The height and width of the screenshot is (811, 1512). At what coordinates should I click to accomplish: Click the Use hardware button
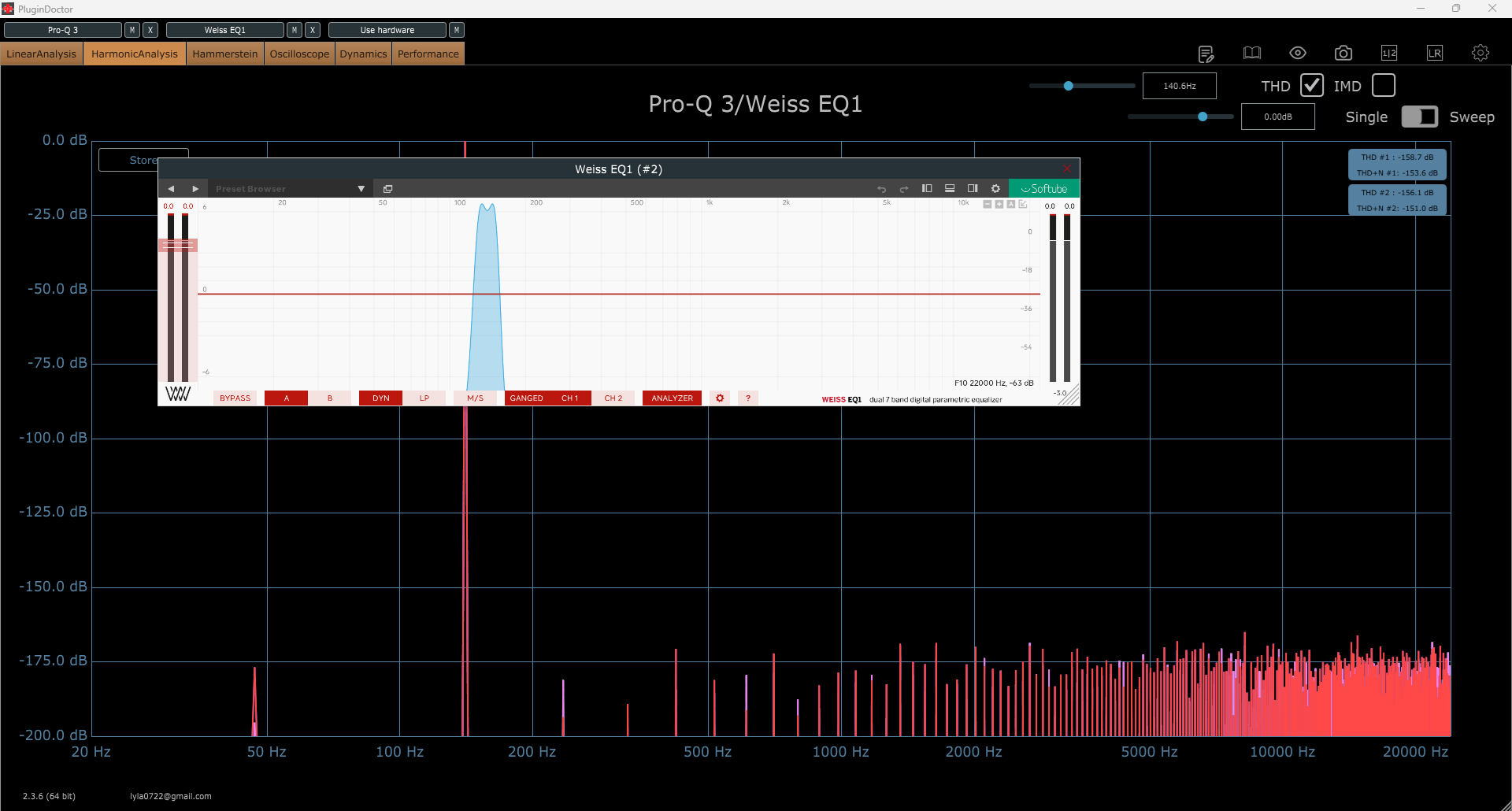coord(387,30)
